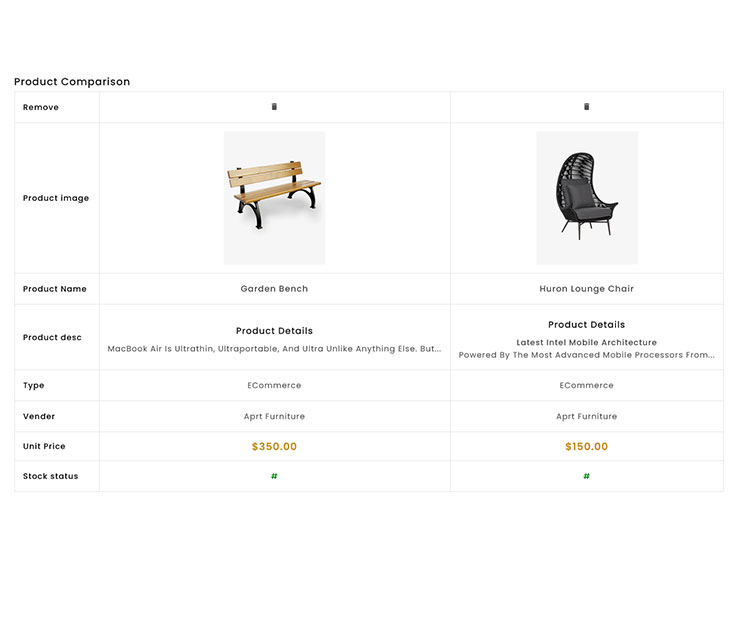Click Aprt Furniture vendor for Garden Bench
The height and width of the screenshot is (635, 737).
point(274,416)
